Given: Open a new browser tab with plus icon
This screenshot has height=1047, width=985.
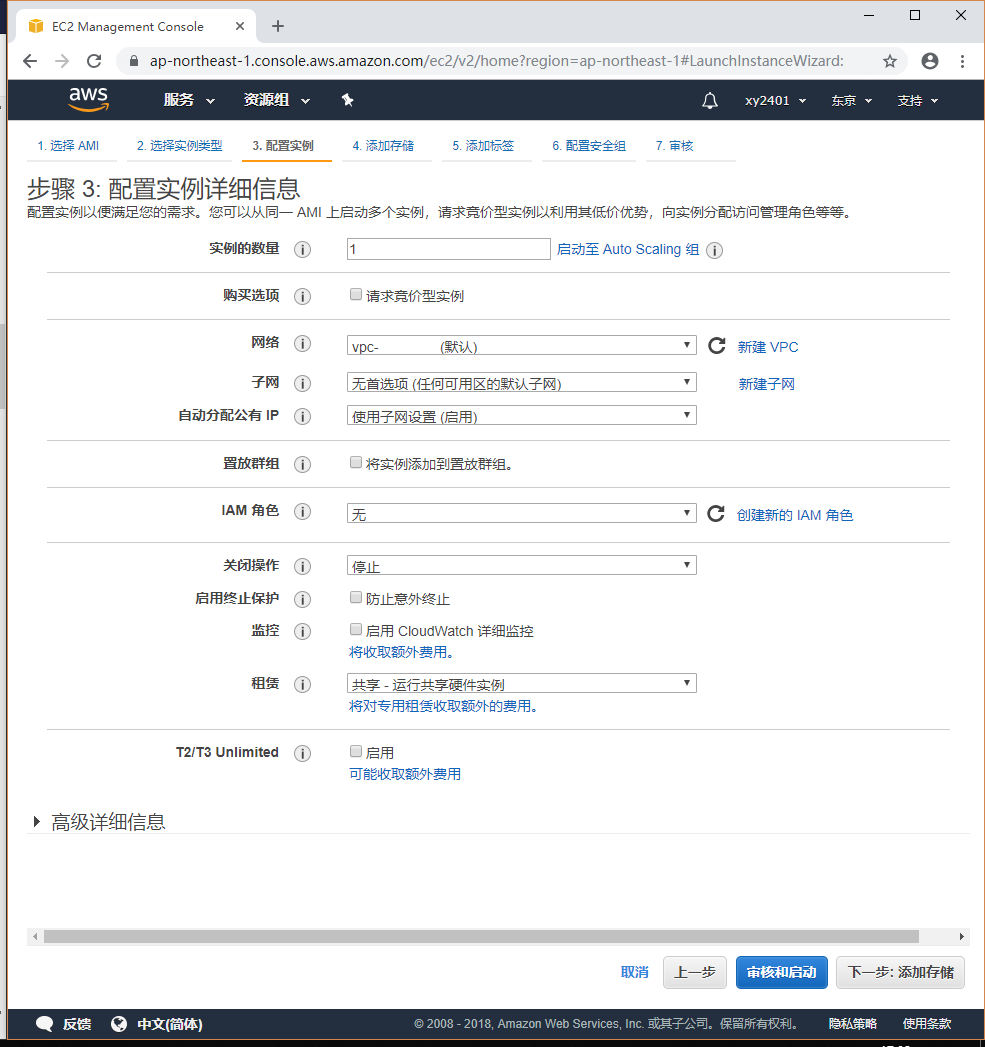Looking at the screenshot, I should pos(278,26).
